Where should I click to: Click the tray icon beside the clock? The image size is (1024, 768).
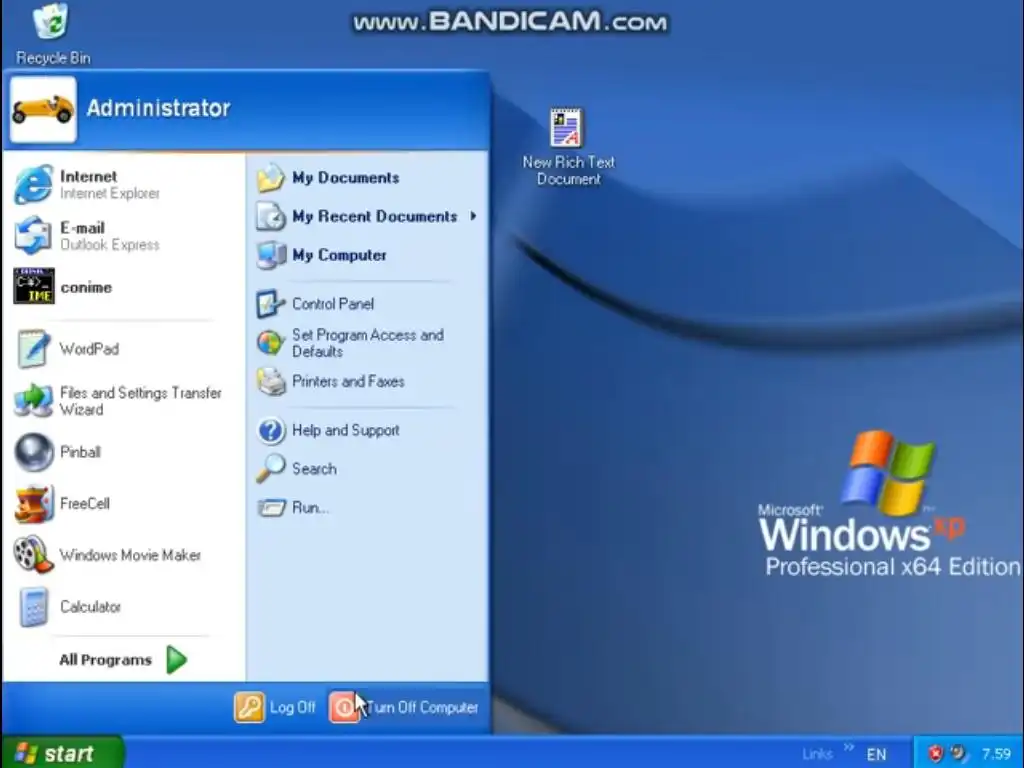(959, 754)
